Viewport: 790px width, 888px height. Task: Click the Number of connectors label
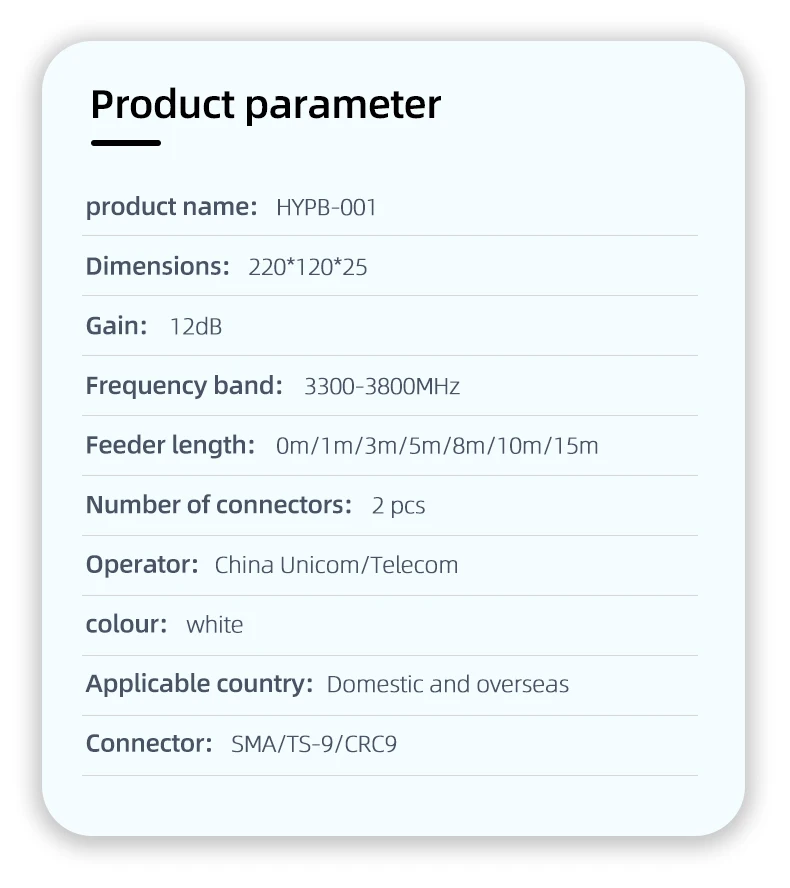click(x=219, y=505)
